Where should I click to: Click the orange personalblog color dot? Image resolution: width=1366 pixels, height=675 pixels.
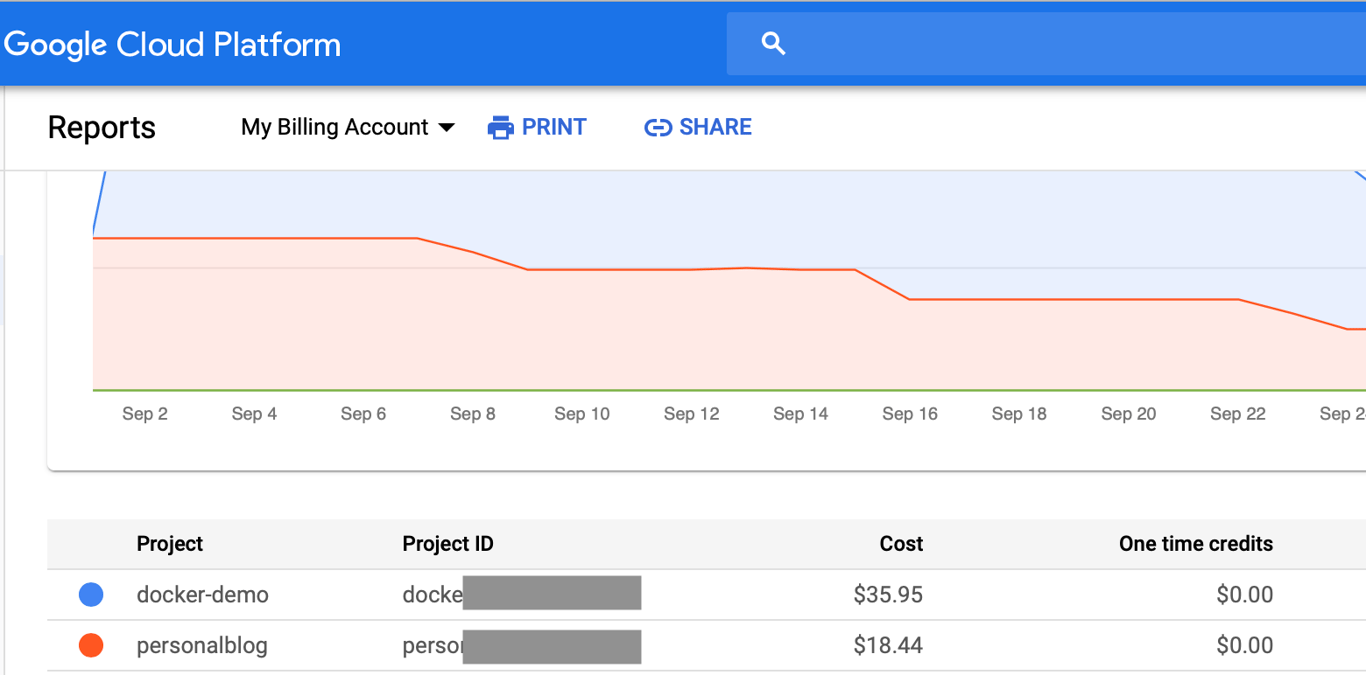pos(91,646)
